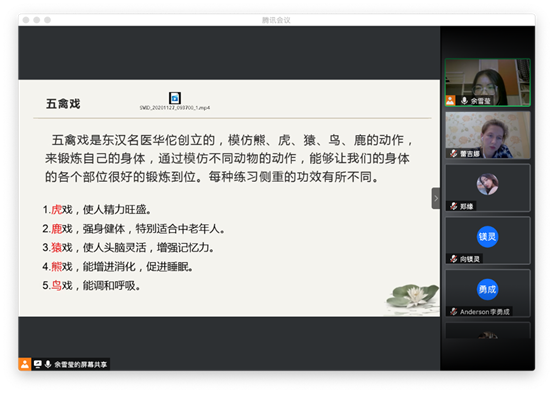Screen dimensions: 554x394
Task: Click the muted mic icon beside Anderson 李勇成
Action: click(454, 311)
